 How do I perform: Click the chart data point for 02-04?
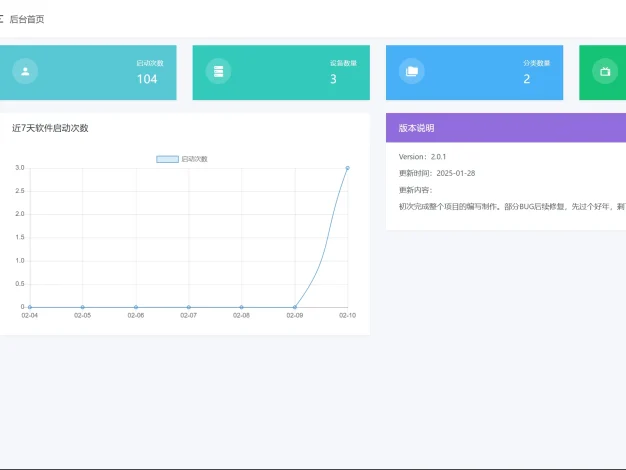pos(30,307)
